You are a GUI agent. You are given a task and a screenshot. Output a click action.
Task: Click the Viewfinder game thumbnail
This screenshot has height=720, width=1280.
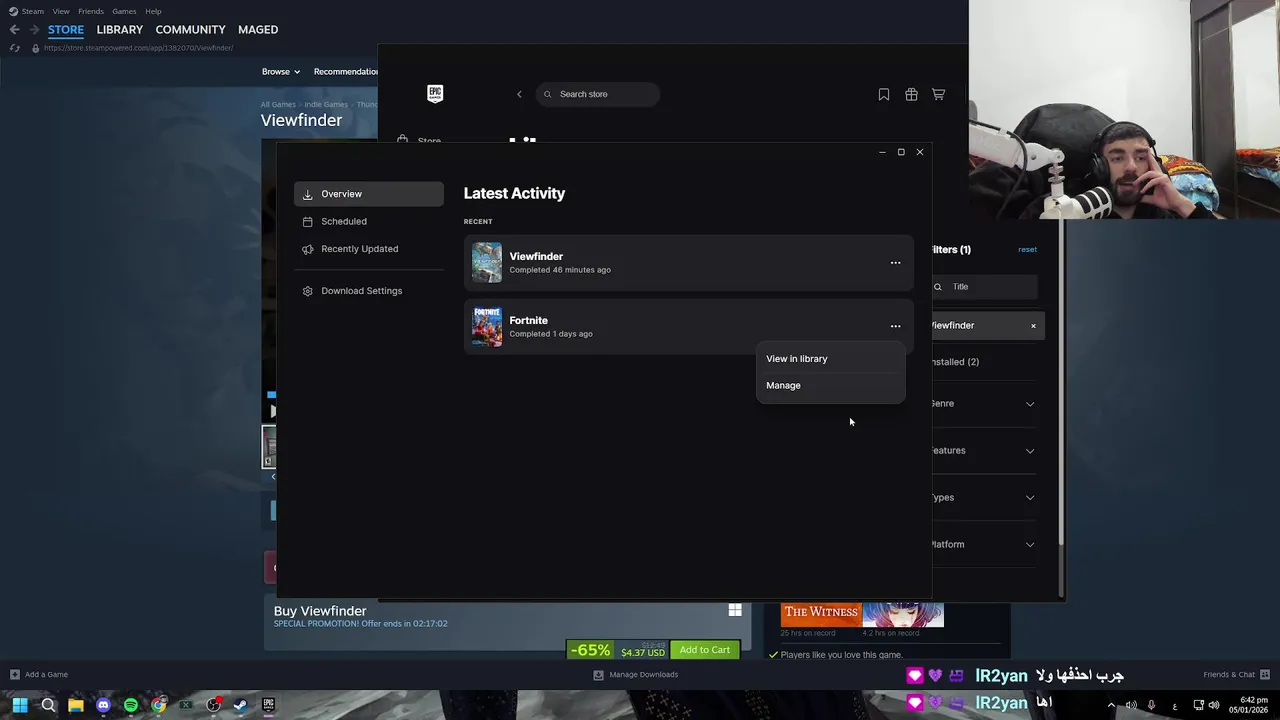487,263
